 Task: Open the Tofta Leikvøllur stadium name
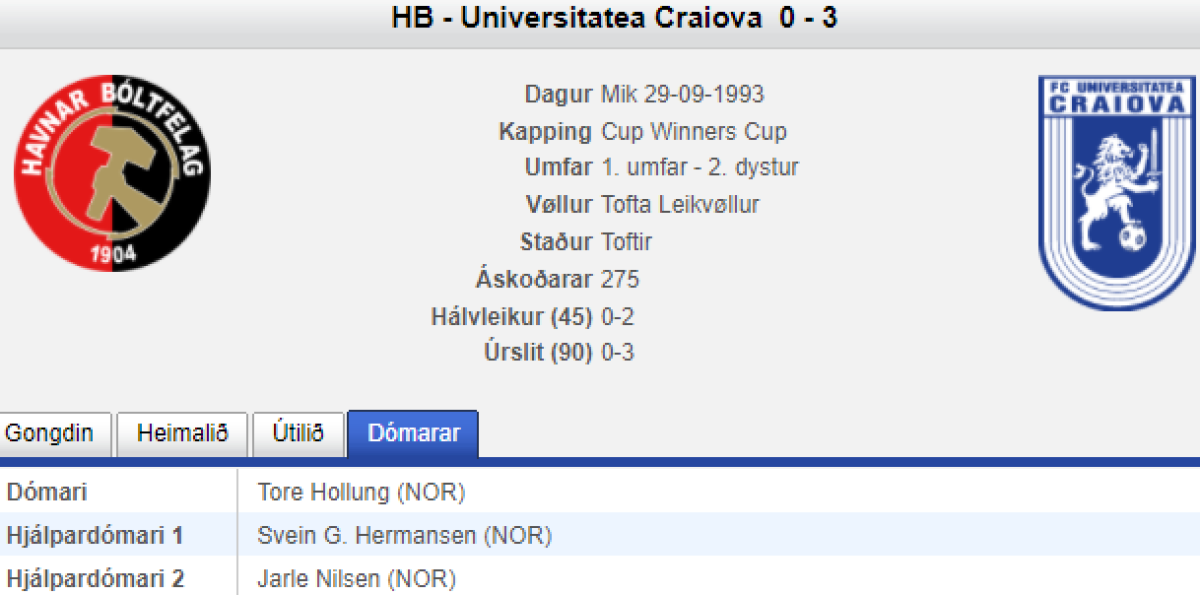coord(680,205)
